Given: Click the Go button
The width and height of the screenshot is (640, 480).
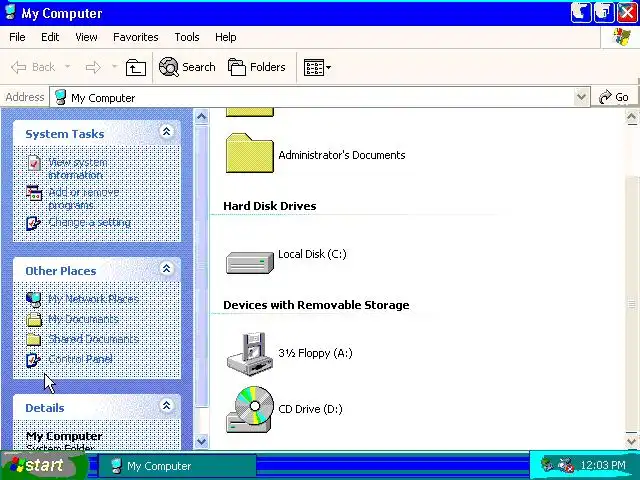Looking at the screenshot, I should (613, 97).
